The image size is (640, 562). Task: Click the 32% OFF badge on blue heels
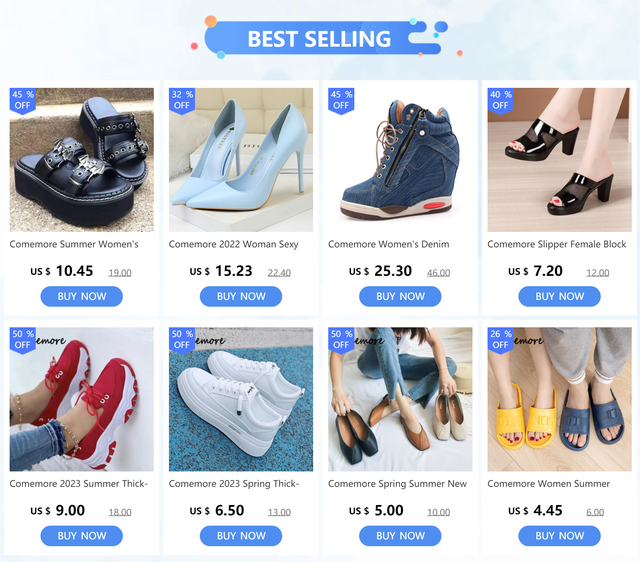coord(182,100)
